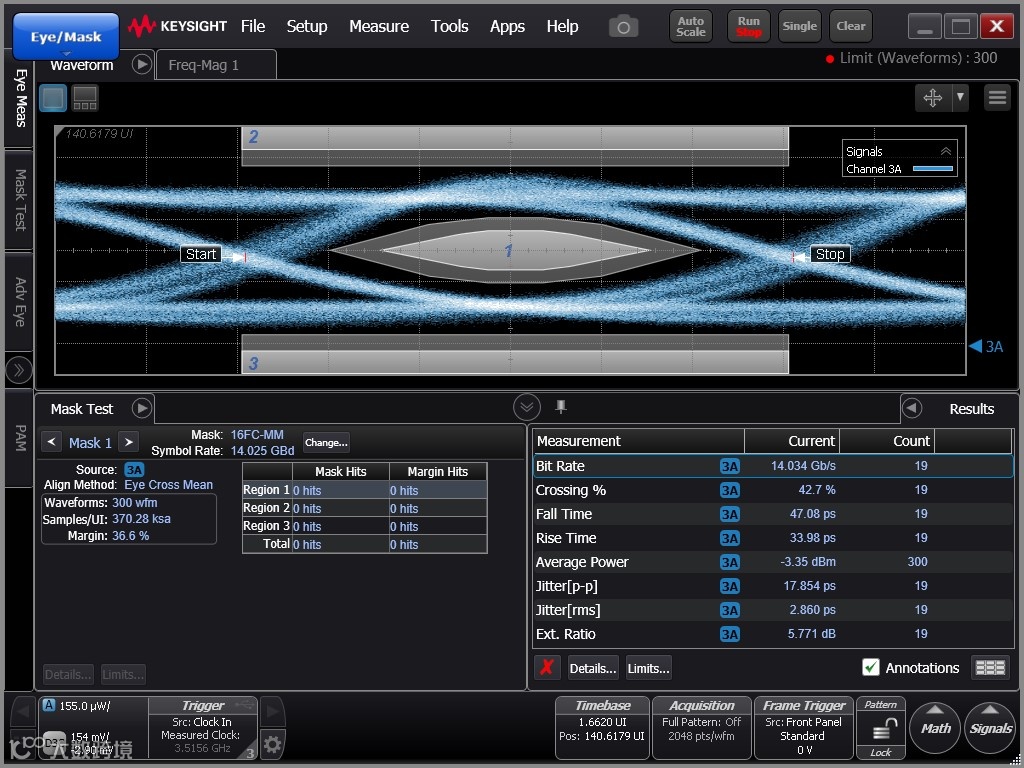
Task: Click the red X delete measurement icon
Action: pyautogui.click(x=546, y=668)
